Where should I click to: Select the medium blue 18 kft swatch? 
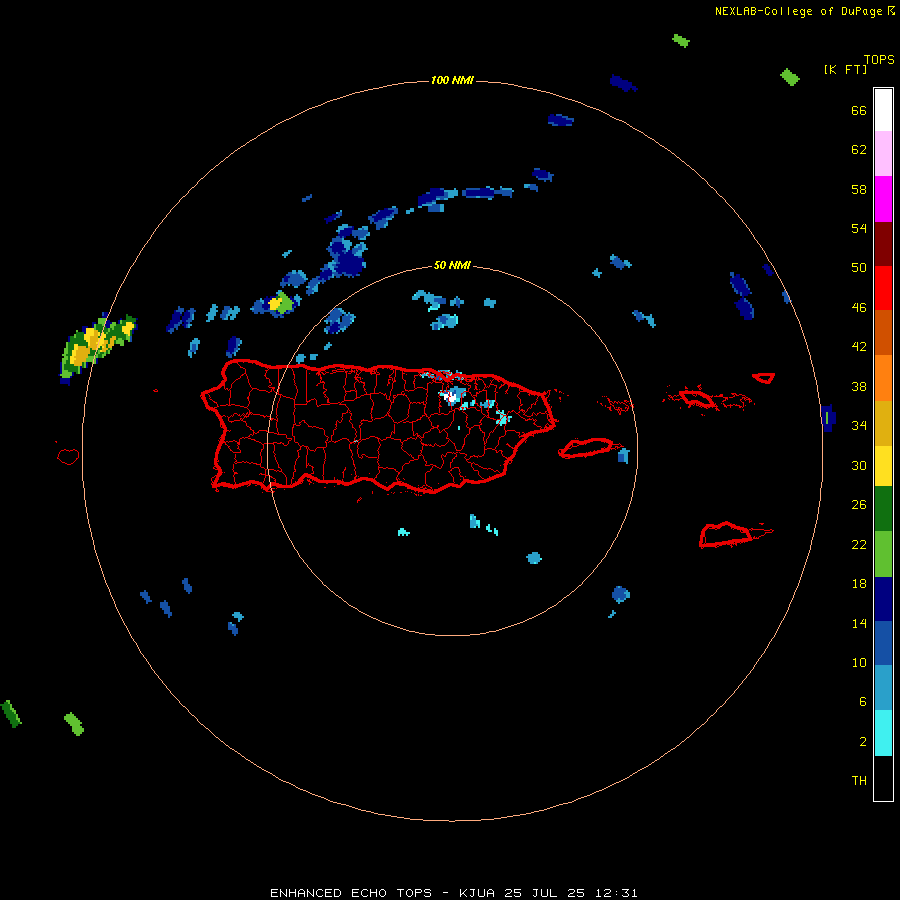coord(883,643)
